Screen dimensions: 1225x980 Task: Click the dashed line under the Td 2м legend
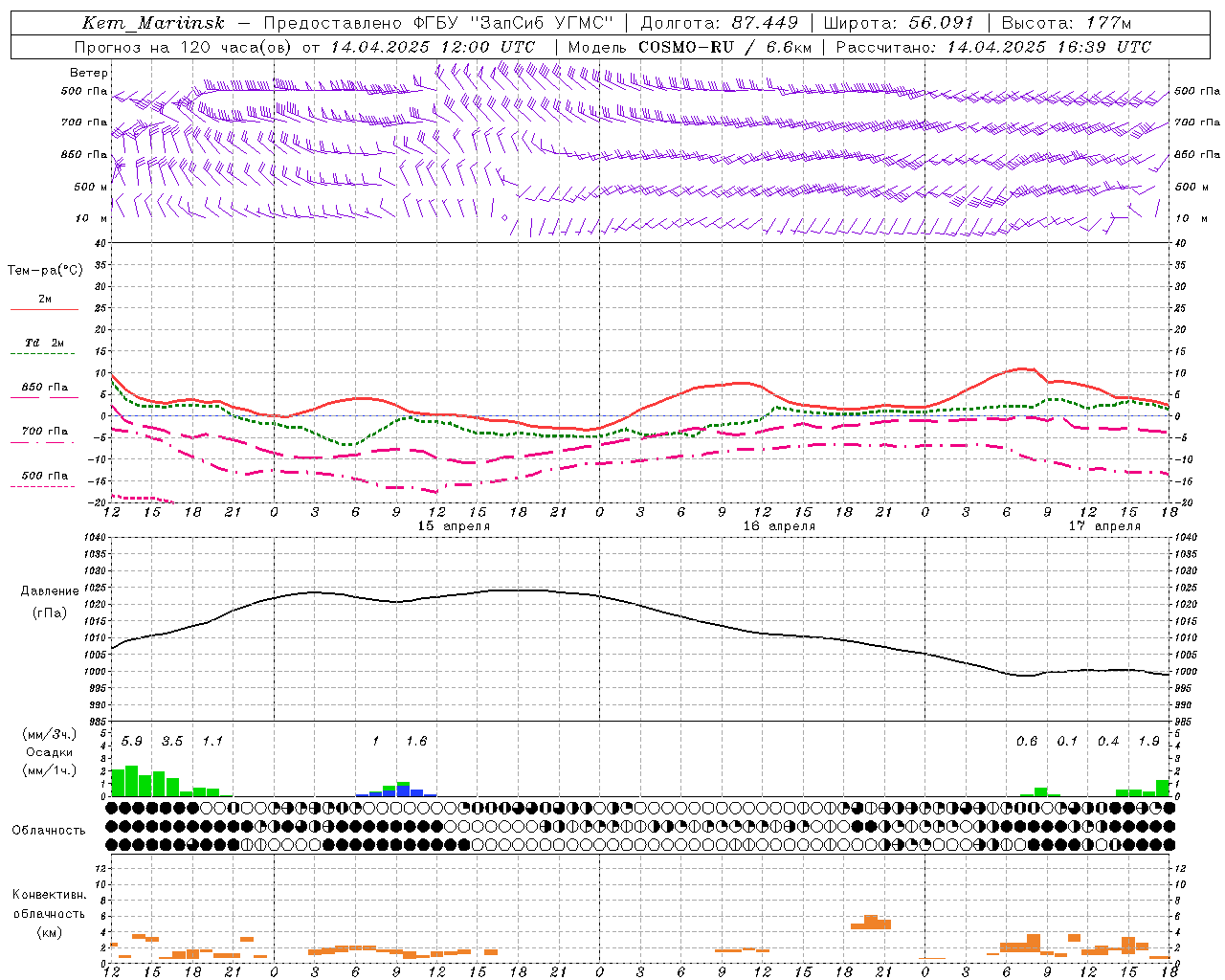(42, 354)
